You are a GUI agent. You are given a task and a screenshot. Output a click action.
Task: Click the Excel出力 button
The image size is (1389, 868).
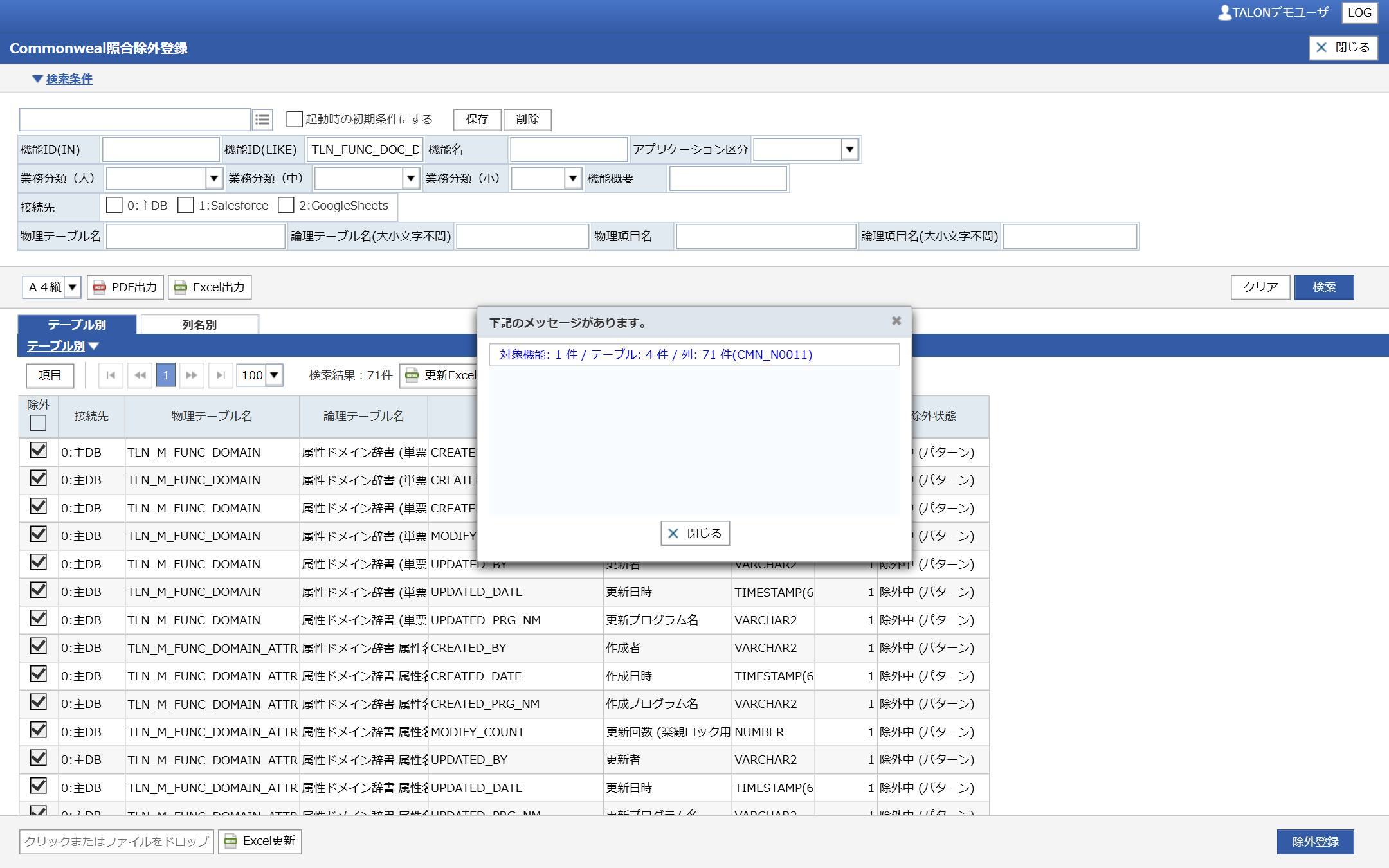pos(210,287)
